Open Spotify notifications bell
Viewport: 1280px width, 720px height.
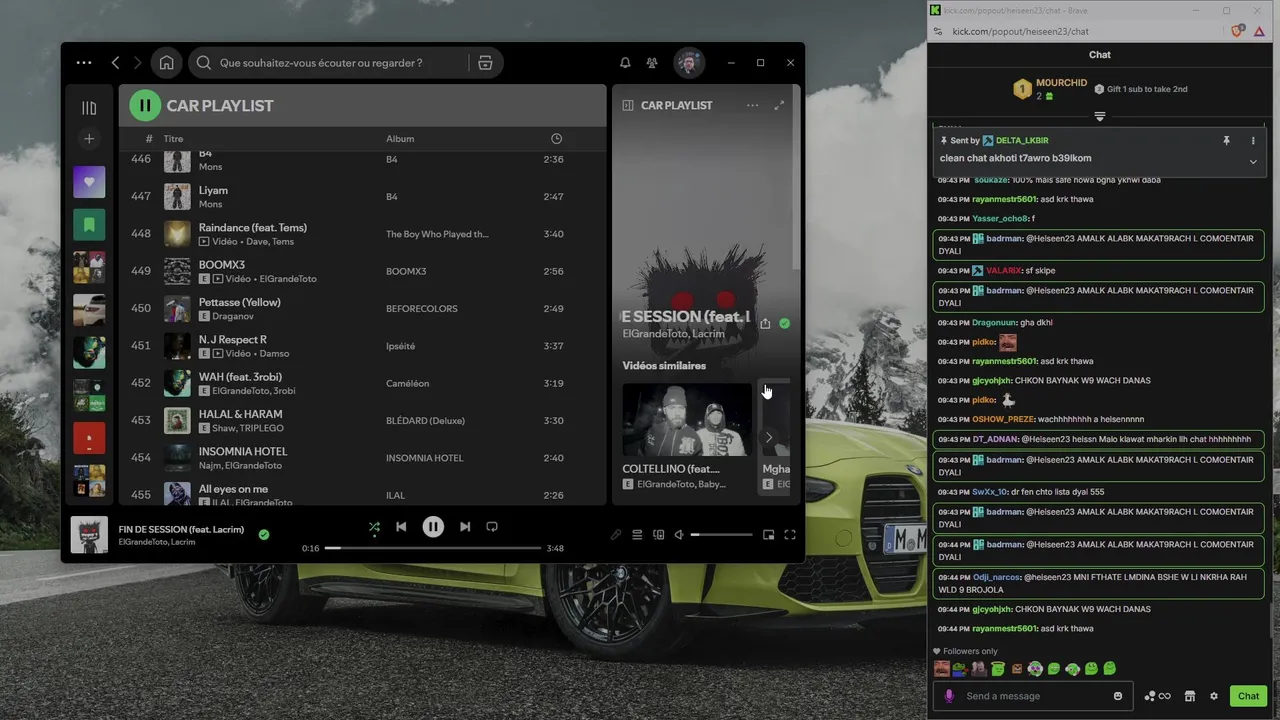[x=625, y=63]
